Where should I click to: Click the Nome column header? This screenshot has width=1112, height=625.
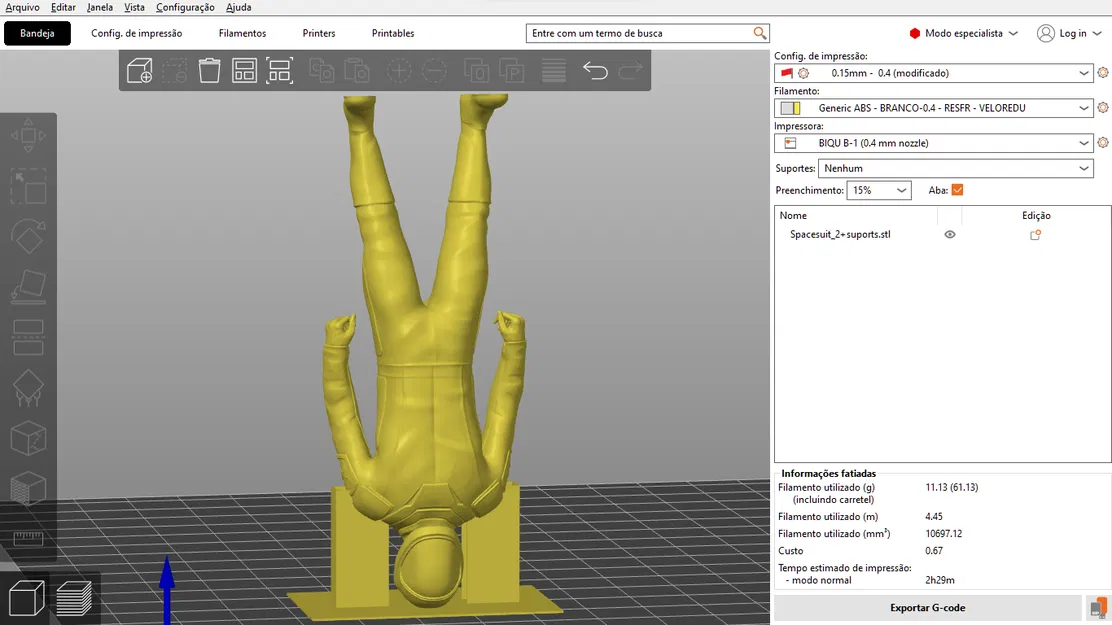793,216
